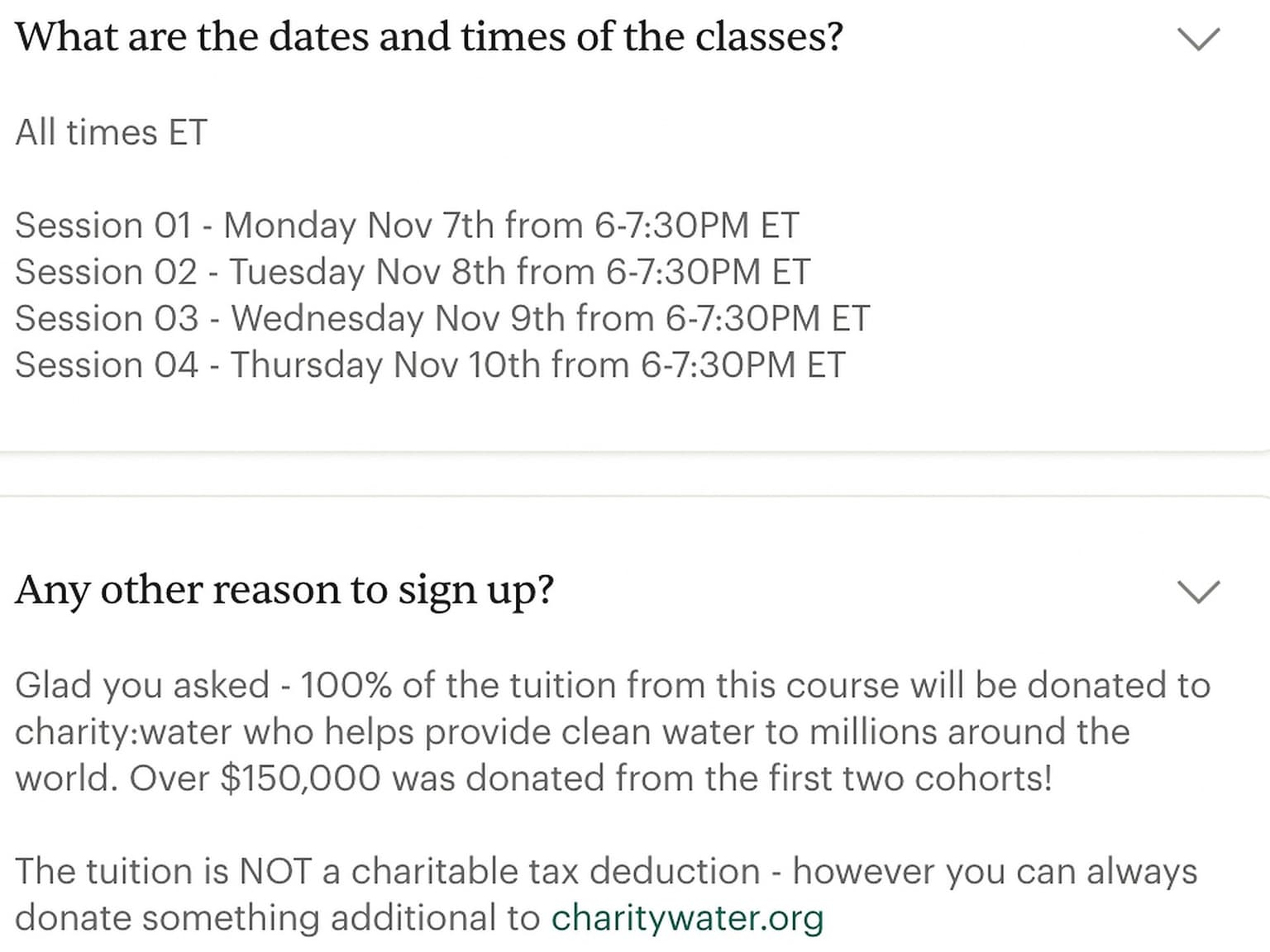Click the 'charitable tax deduction' phrase
Image resolution: width=1270 pixels, height=952 pixels.
pyautogui.click(x=556, y=872)
